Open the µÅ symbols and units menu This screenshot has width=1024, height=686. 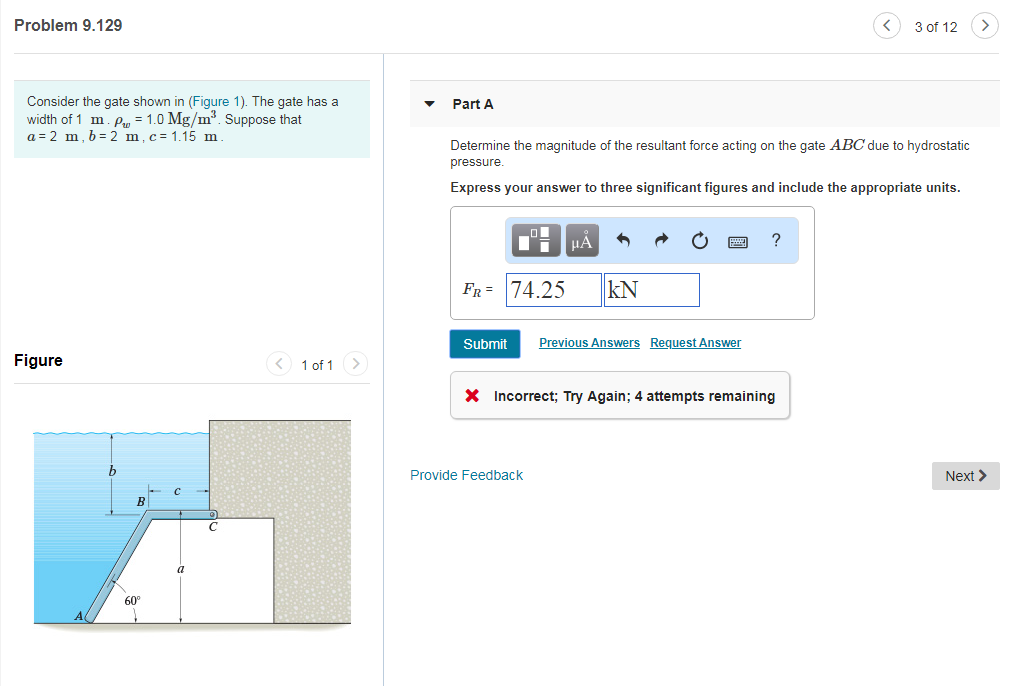pos(582,240)
